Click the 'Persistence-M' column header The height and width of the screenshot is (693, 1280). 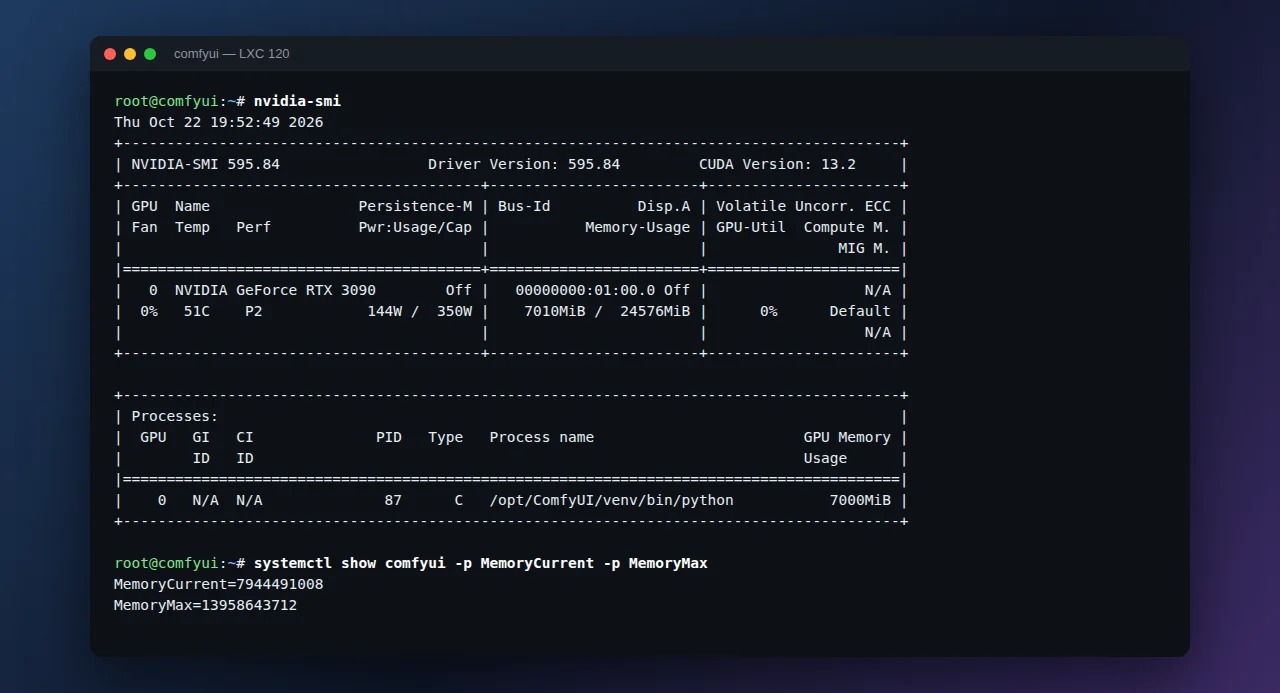tap(415, 206)
